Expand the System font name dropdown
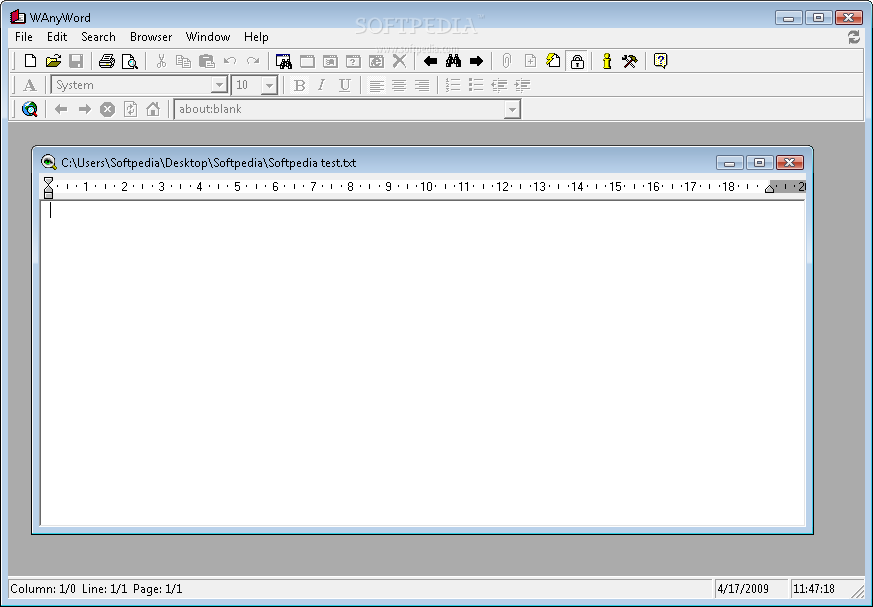The width and height of the screenshot is (873, 607). 219,85
